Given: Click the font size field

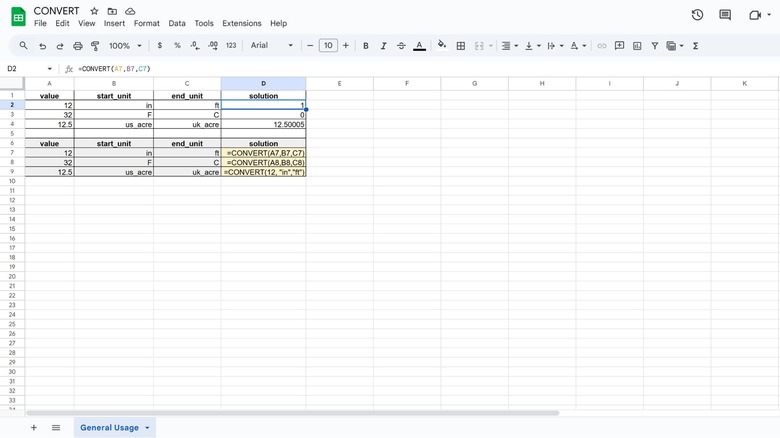Looking at the screenshot, I should tap(328, 45).
